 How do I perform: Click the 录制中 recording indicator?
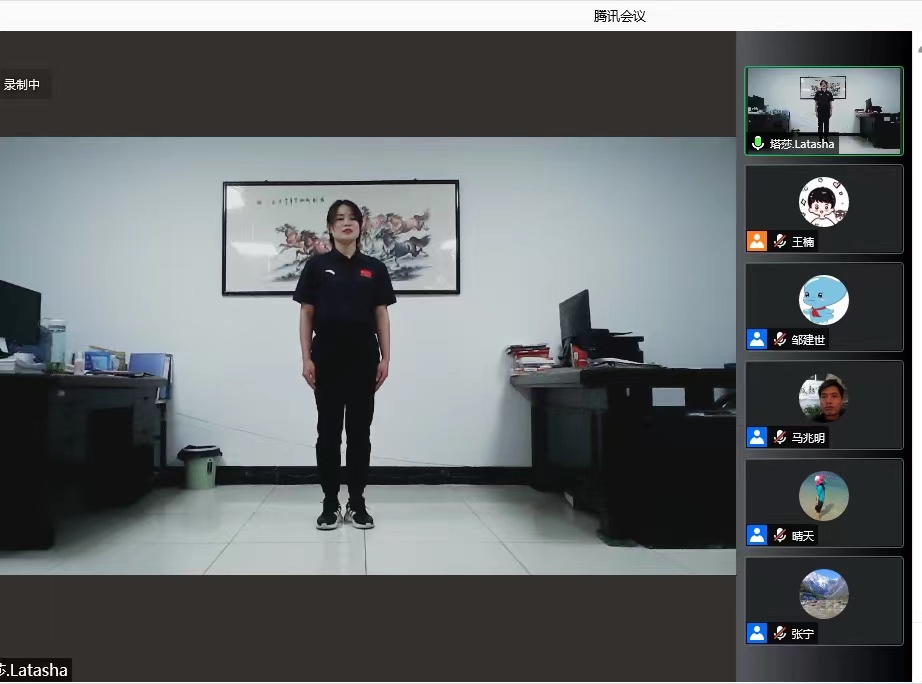(x=22, y=85)
